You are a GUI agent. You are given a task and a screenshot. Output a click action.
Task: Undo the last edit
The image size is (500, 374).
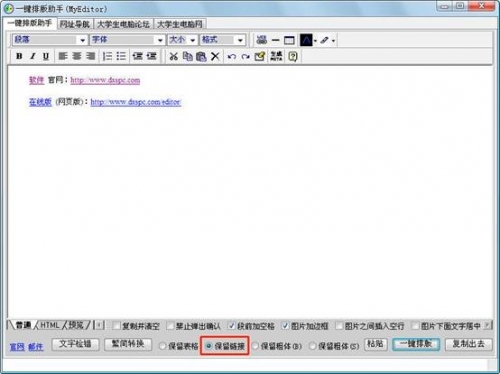coord(232,57)
